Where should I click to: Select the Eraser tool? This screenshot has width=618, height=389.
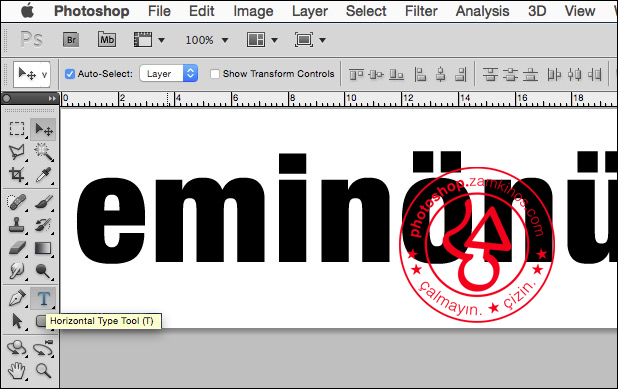17,248
